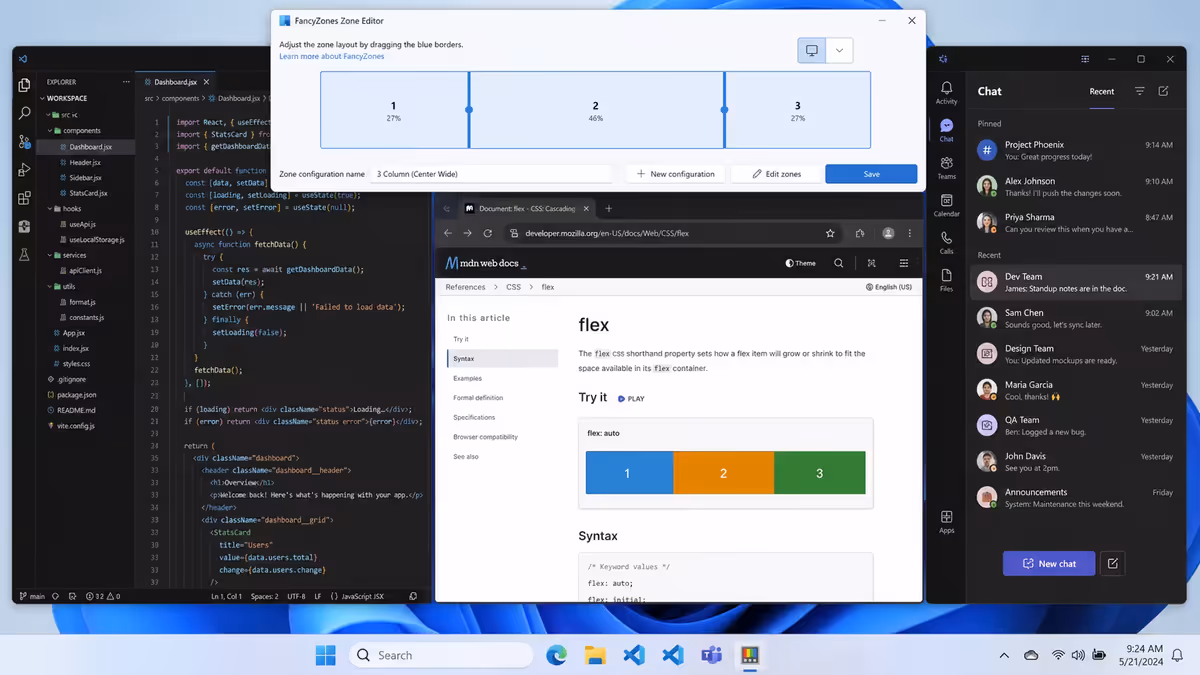Open the Learn more about FancyZones link

pos(331,56)
